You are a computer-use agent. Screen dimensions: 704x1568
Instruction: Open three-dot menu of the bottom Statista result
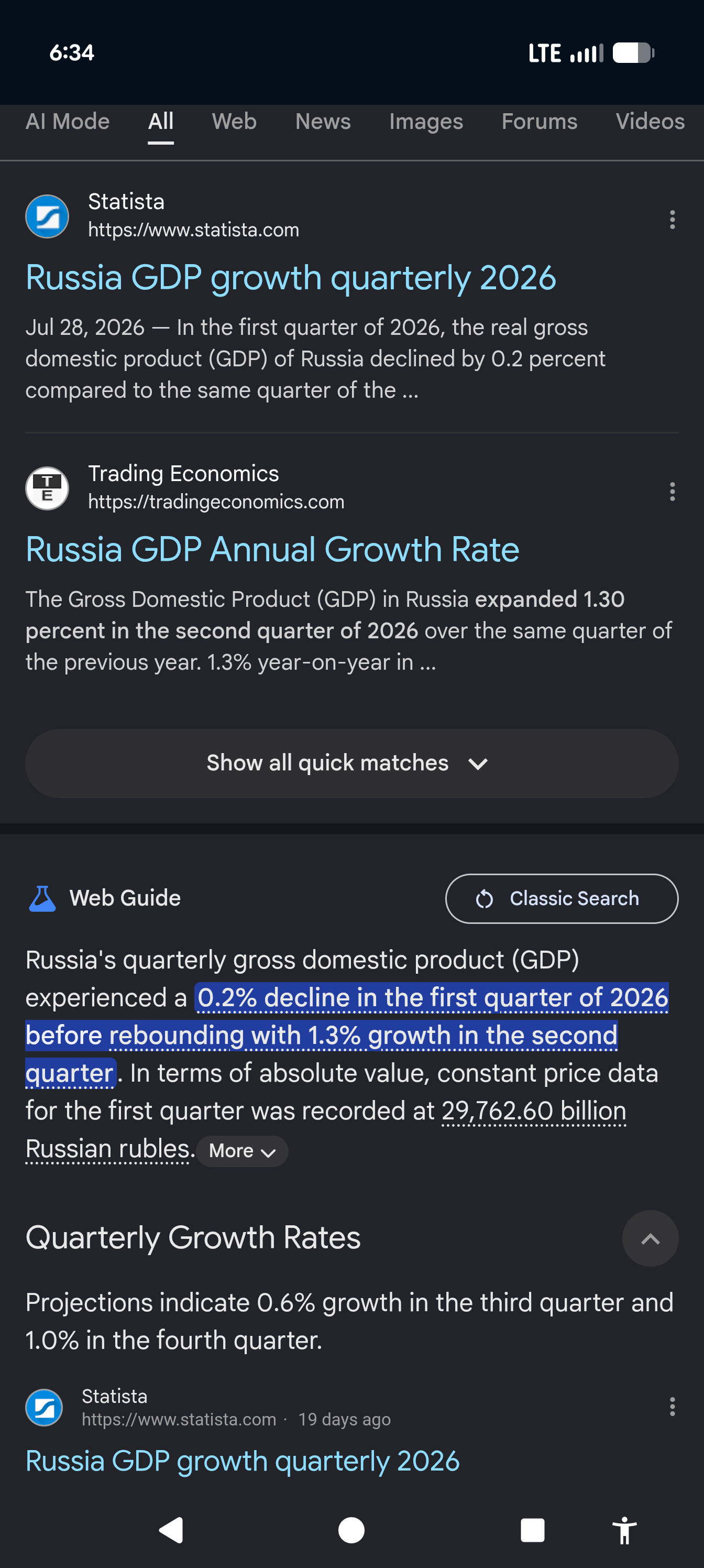[672, 1406]
